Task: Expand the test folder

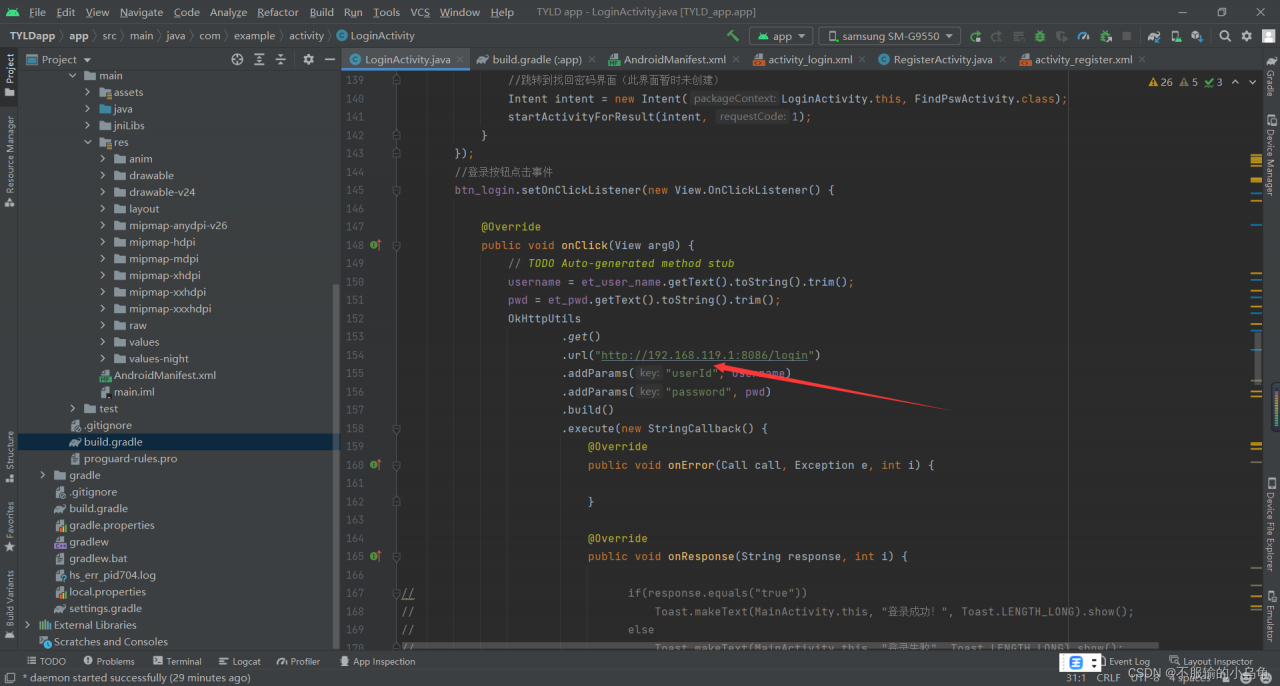Action: (x=73, y=409)
